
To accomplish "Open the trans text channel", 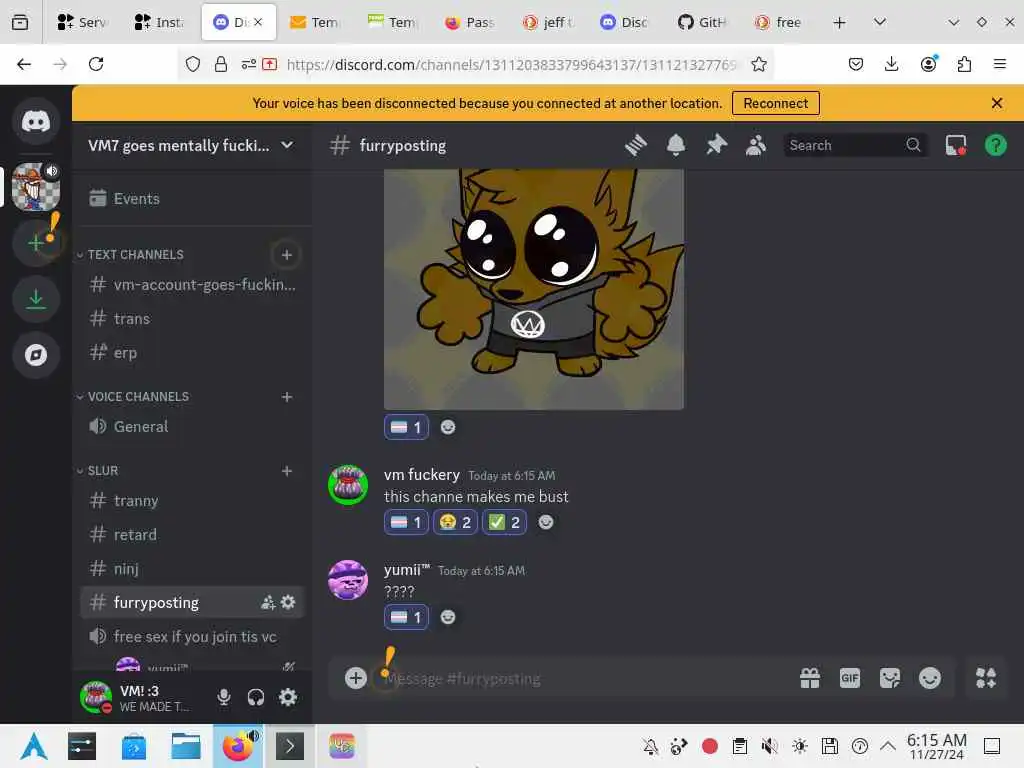I will [192, 319].
